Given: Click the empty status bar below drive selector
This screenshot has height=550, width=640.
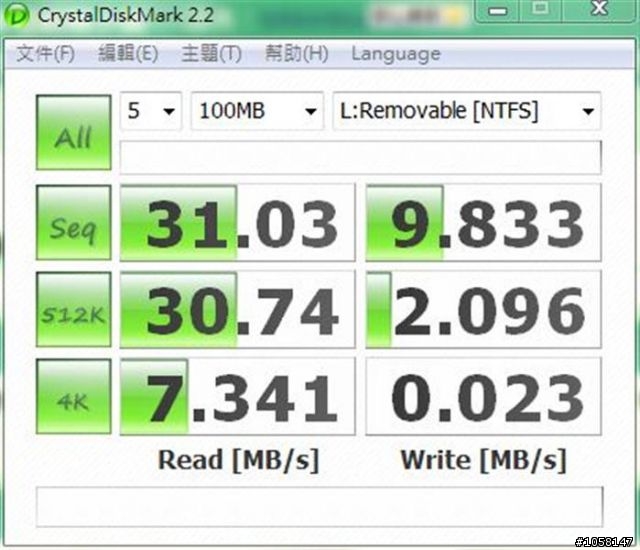Looking at the screenshot, I should click(x=360, y=157).
